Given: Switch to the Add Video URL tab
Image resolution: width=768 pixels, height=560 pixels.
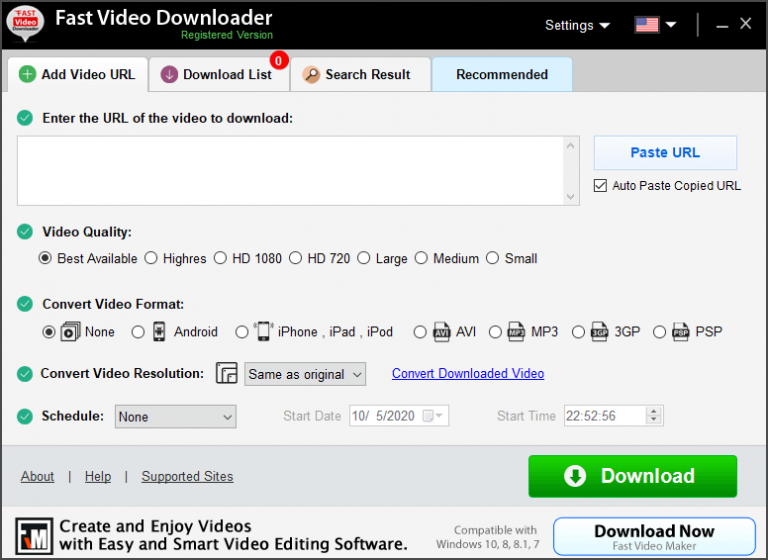Looking at the screenshot, I should click(78, 74).
